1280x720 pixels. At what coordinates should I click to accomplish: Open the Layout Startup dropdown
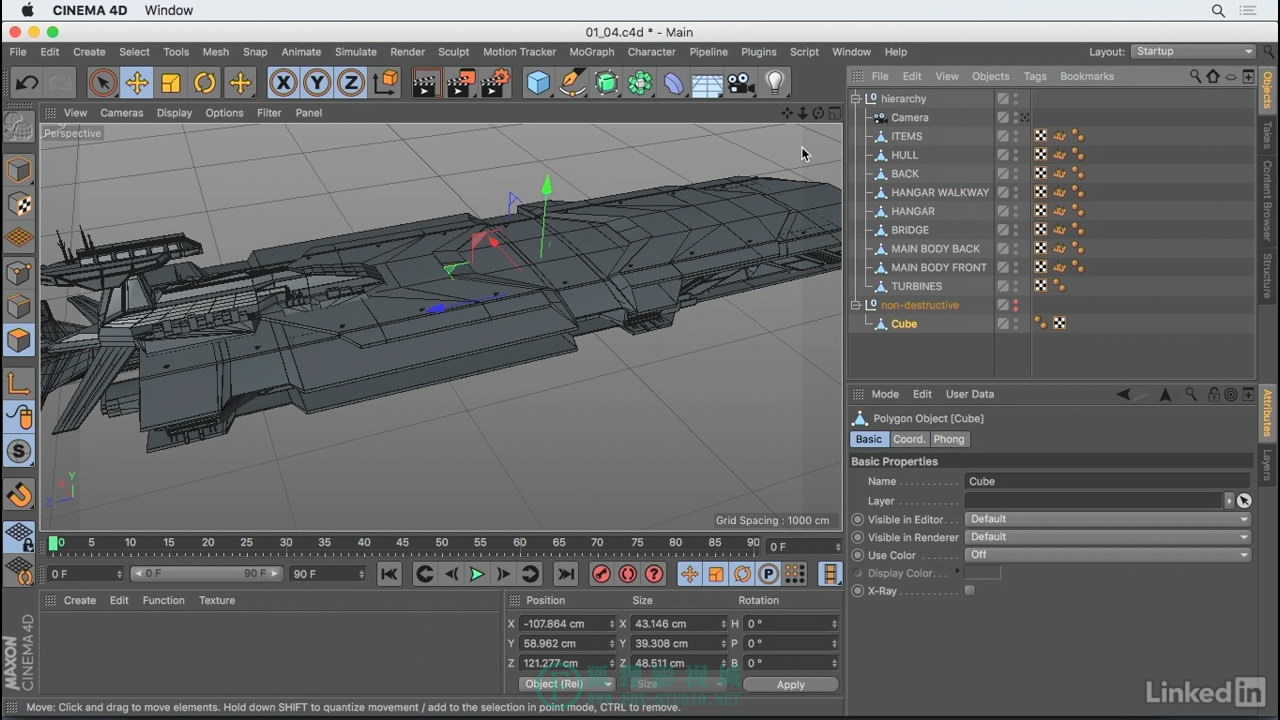tap(1193, 52)
